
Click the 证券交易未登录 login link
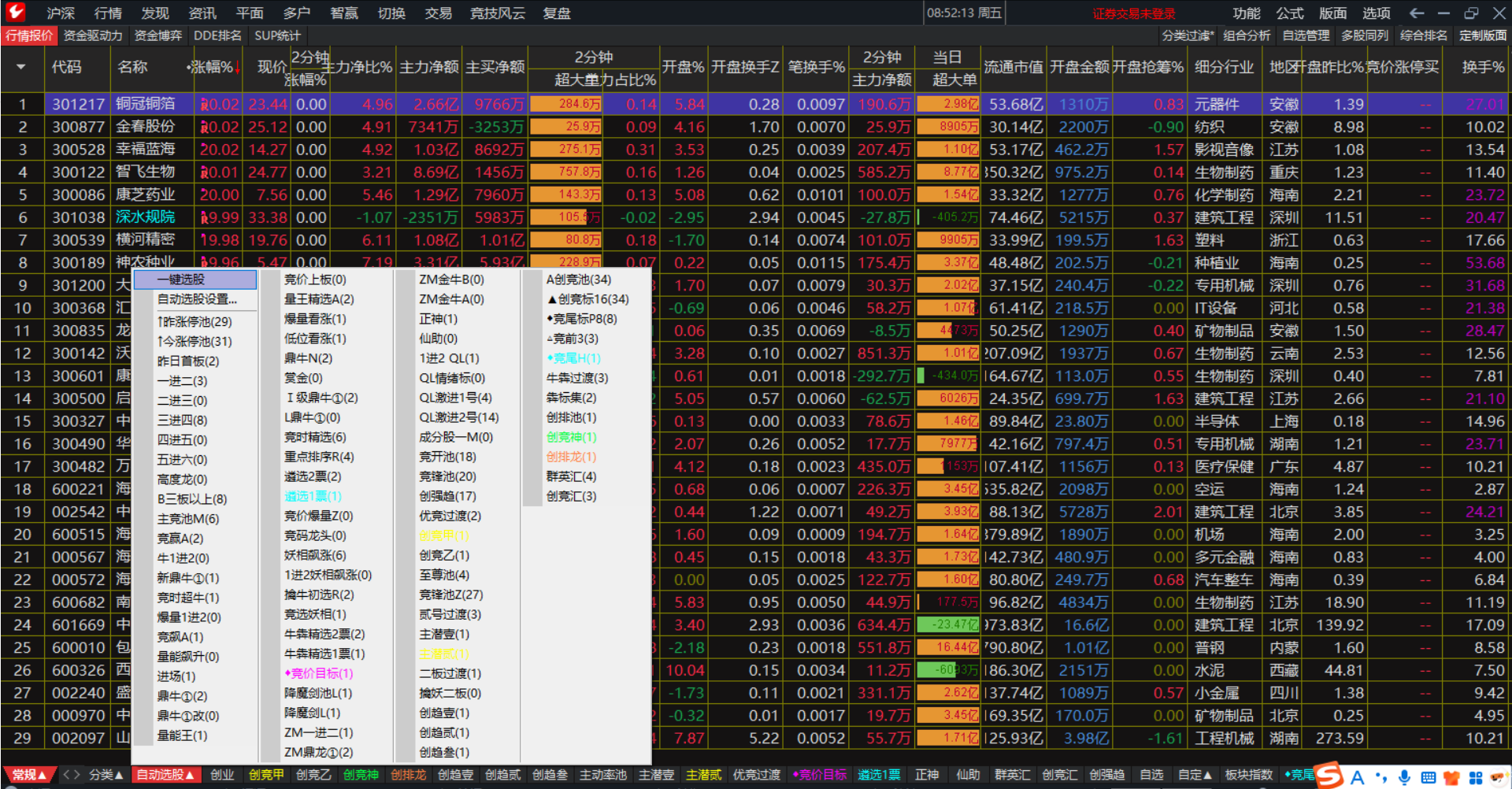coord(1133,13)
